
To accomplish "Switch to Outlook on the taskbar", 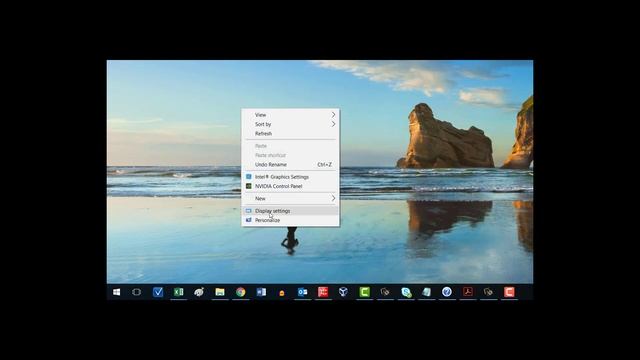I will (302, 292).
